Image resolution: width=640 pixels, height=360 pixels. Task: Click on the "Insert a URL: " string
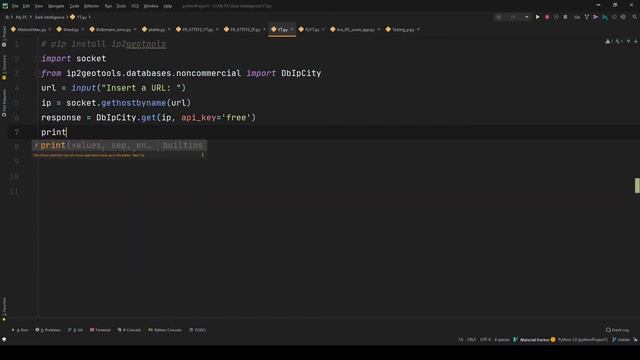pyautogui.click(x=141, y=88)
